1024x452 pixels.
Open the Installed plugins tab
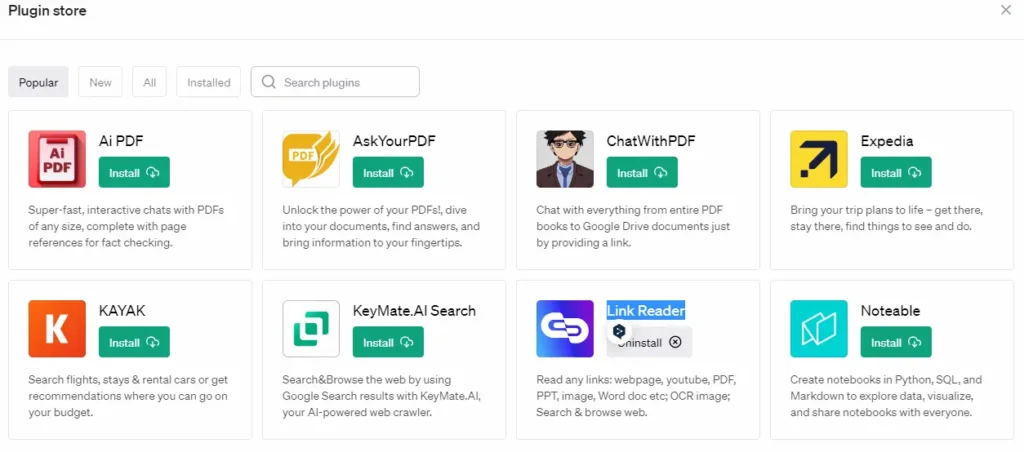[x=208, y=82]
